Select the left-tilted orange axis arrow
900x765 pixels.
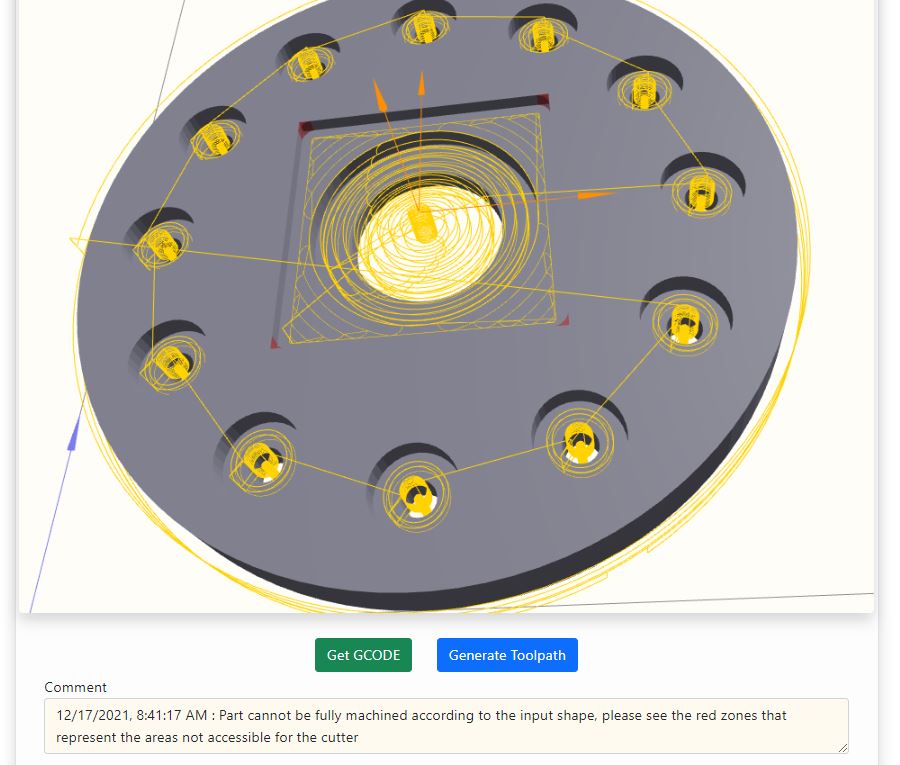pos(380,94)
